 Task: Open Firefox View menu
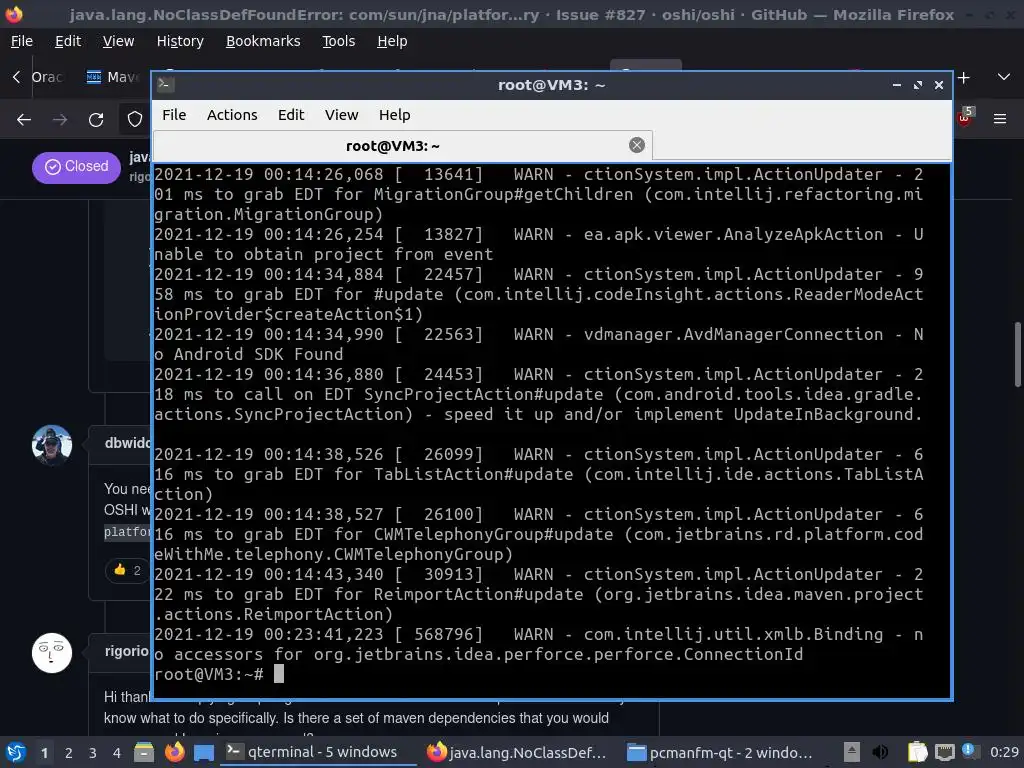[x=118, y=41]
